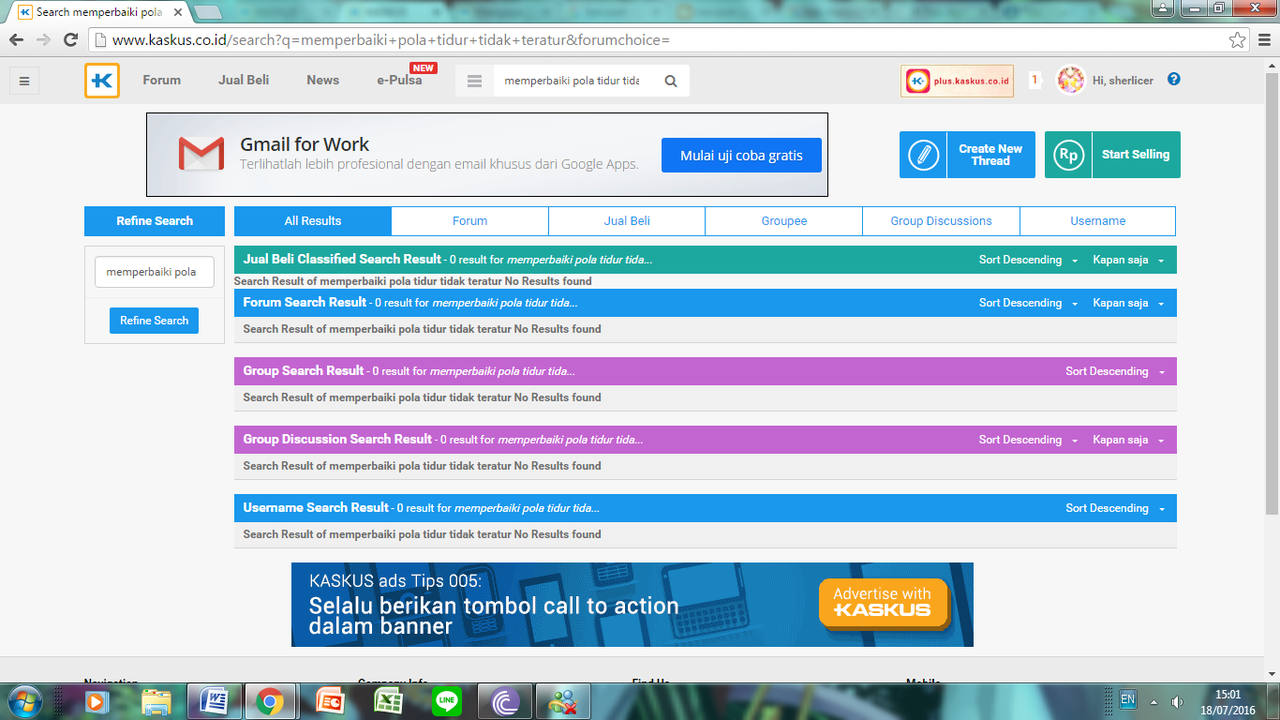
Task: Switch to Username results tab
Action: coord(1098,221)
